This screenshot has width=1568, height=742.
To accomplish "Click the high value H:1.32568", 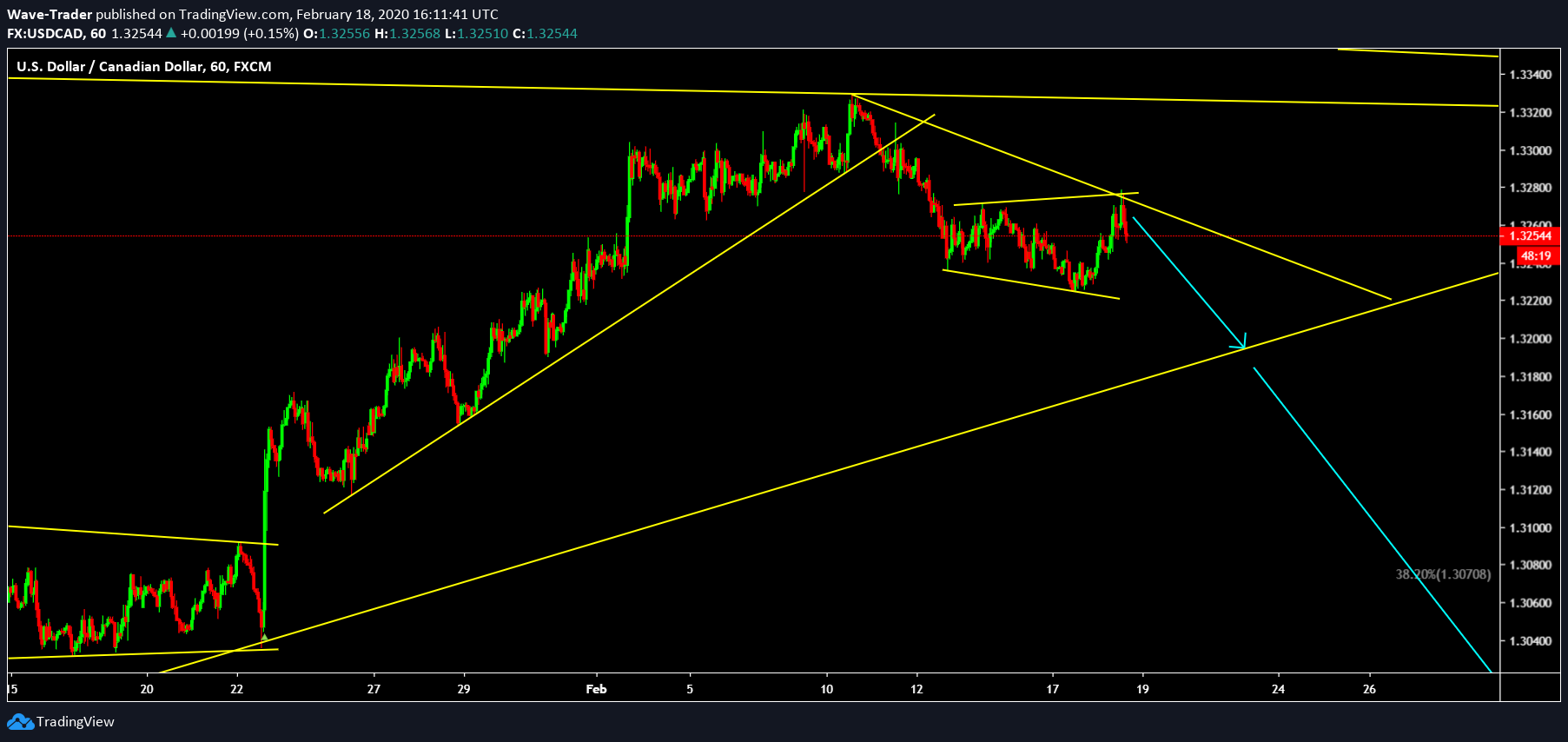I will 407,34.
